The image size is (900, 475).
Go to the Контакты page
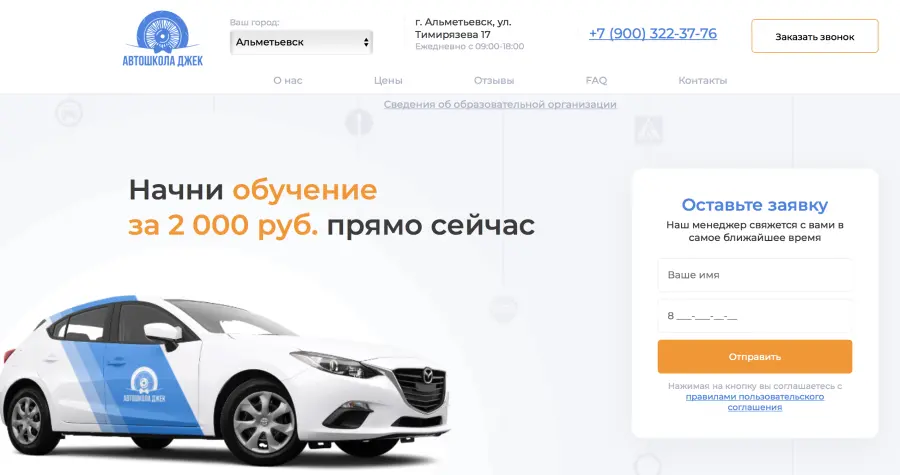click(703, 81)
